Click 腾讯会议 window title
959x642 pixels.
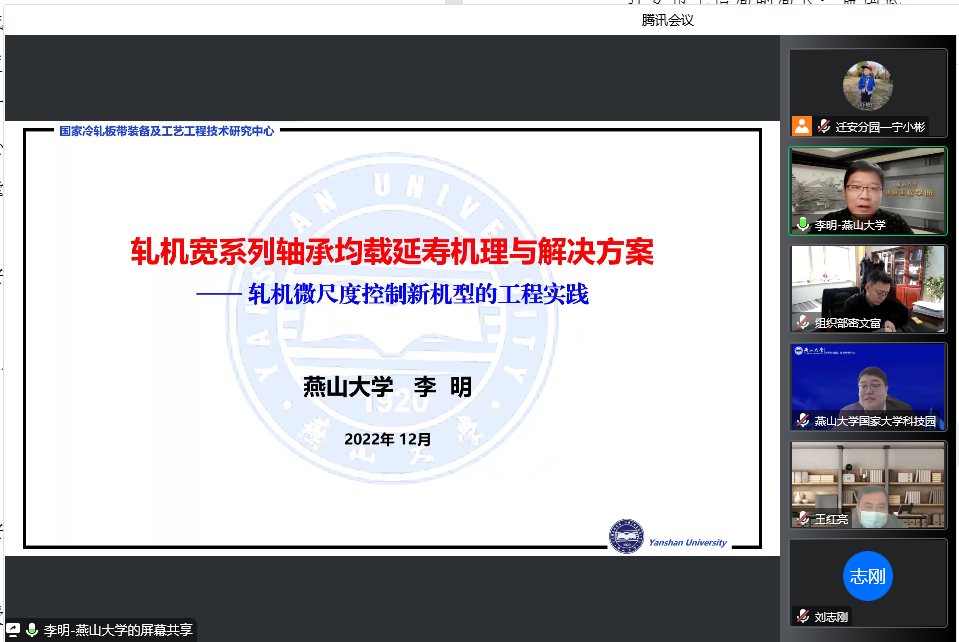[x=667, y=20]
